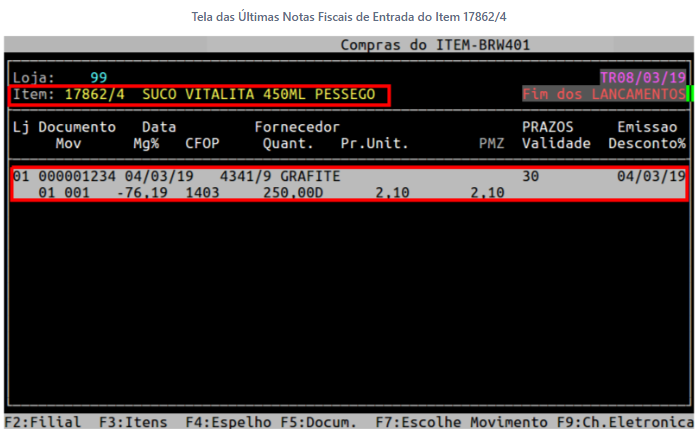Screen dimensions: 699x431
Task: Click the quantity value 250,00D
Action: click(293, 192)
